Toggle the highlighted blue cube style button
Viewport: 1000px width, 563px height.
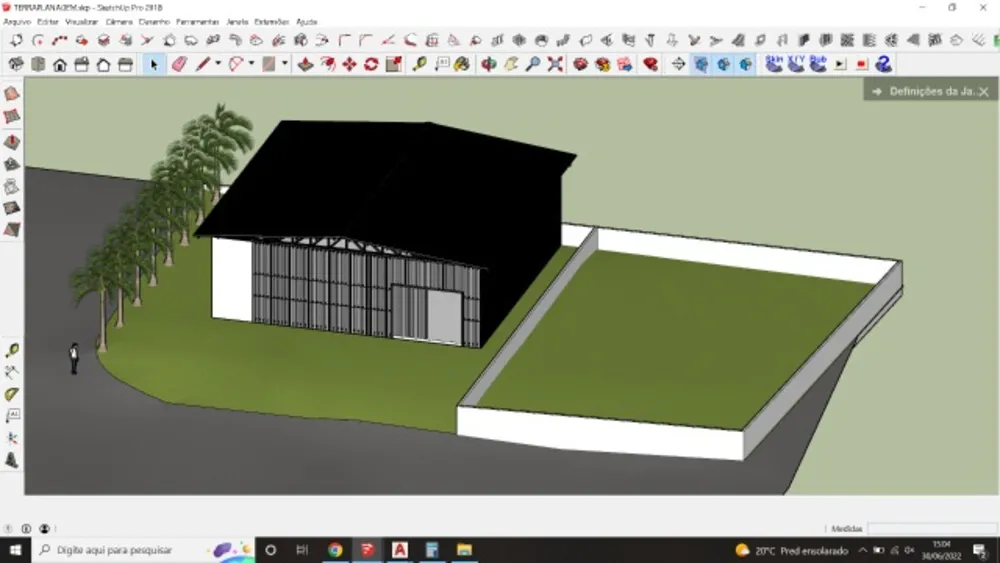tap(701, 64)
